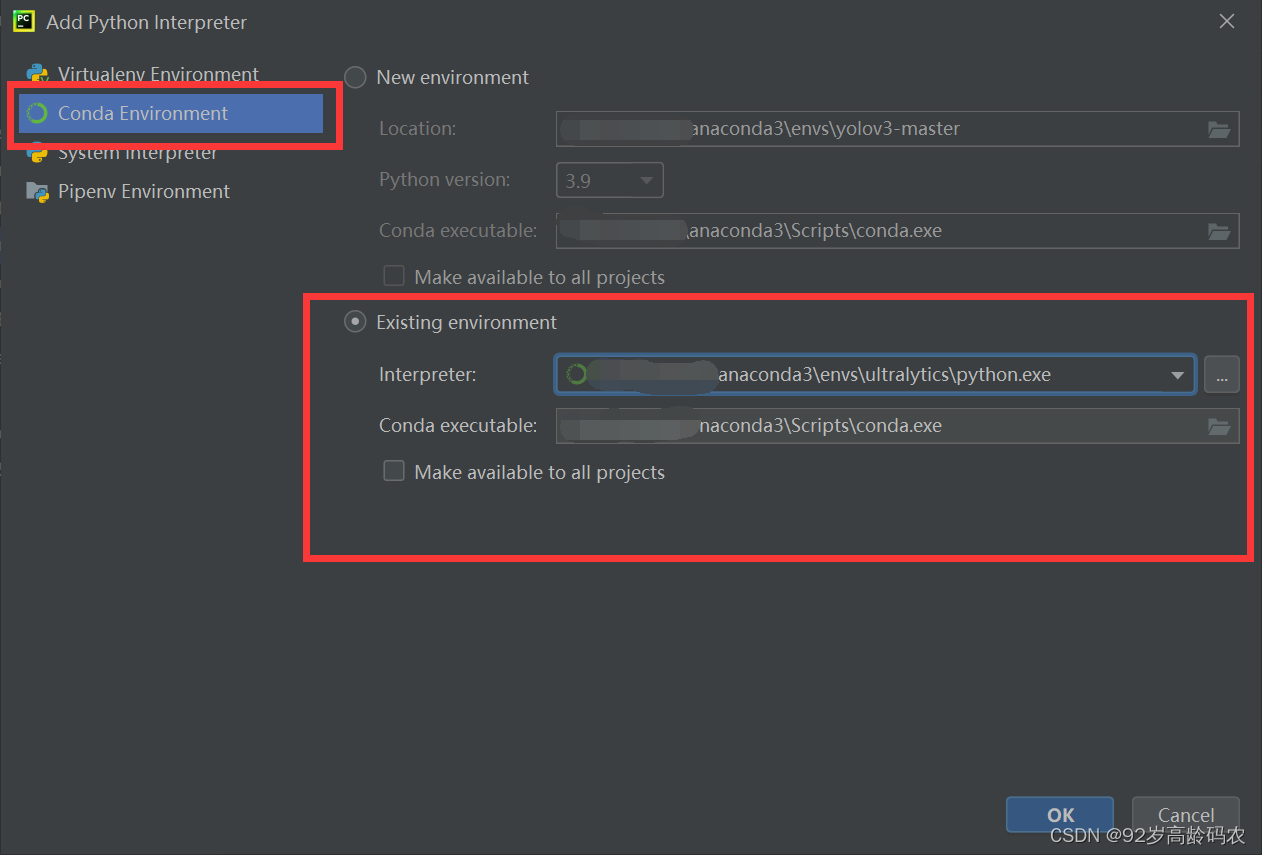Expand the Interpreter path dropdown
The width and height of the screenshot is (1262, 855).
[x=1177, y=374]
